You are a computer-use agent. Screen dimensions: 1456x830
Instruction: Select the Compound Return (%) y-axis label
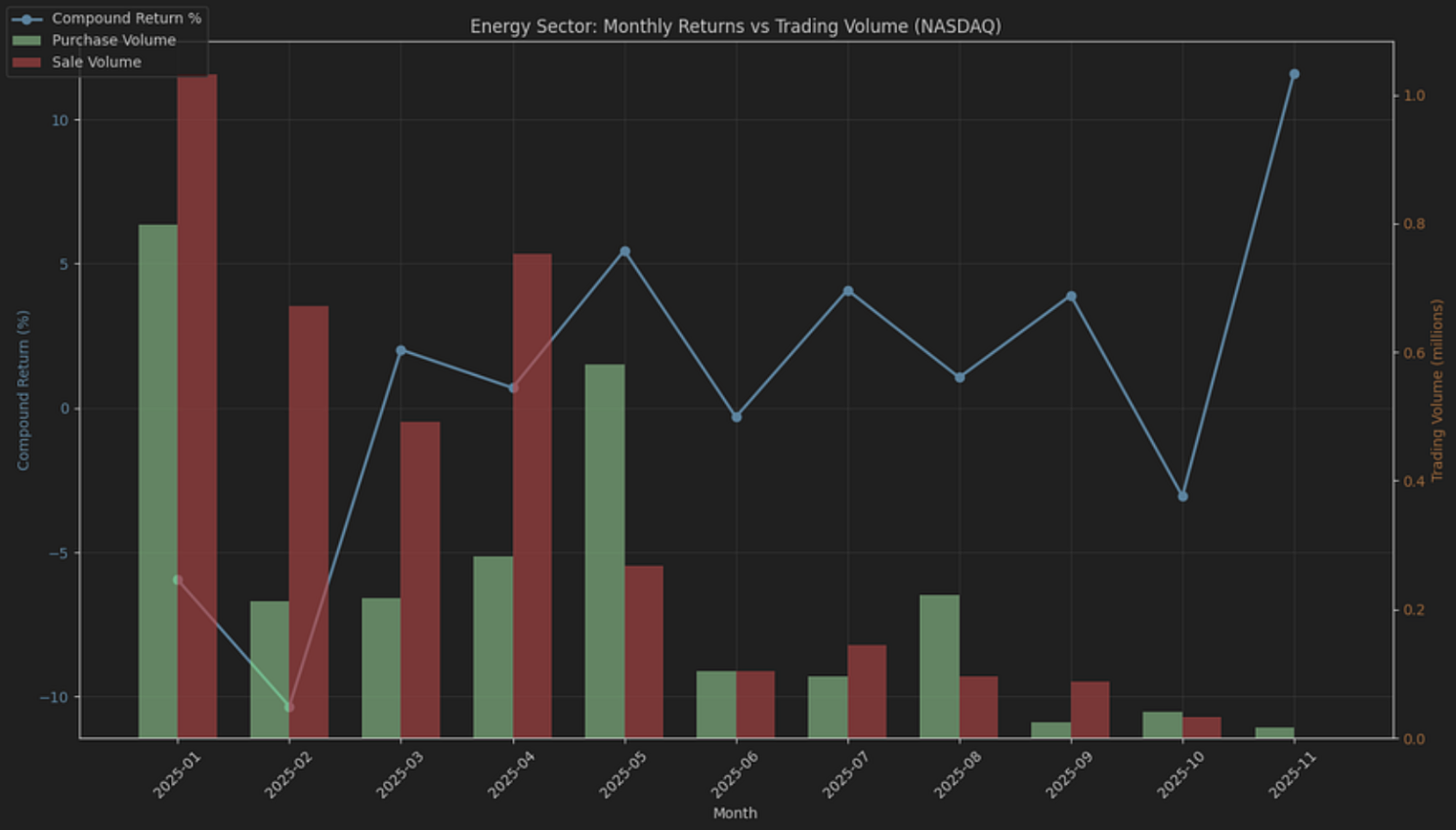click(x=23, y=390)
